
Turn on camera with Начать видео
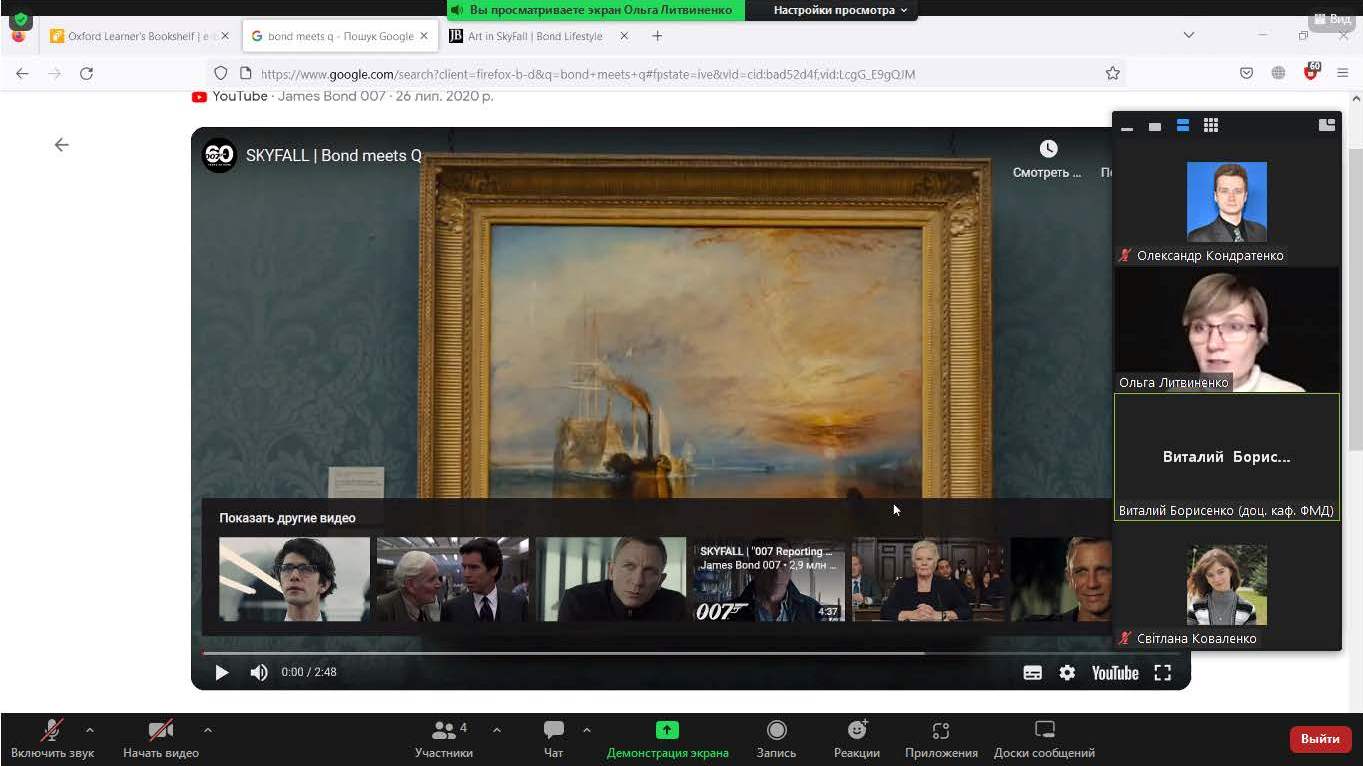click(160, 738)
